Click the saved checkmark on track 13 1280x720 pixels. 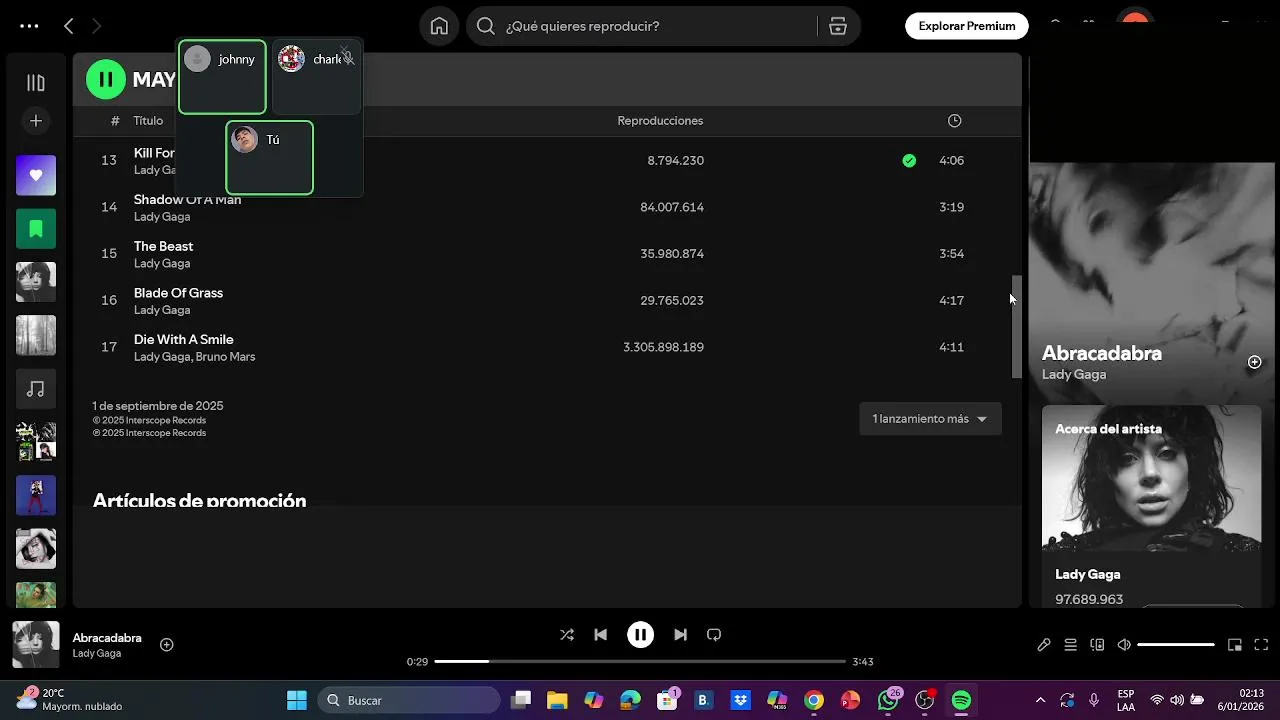(x=909, y=160)
